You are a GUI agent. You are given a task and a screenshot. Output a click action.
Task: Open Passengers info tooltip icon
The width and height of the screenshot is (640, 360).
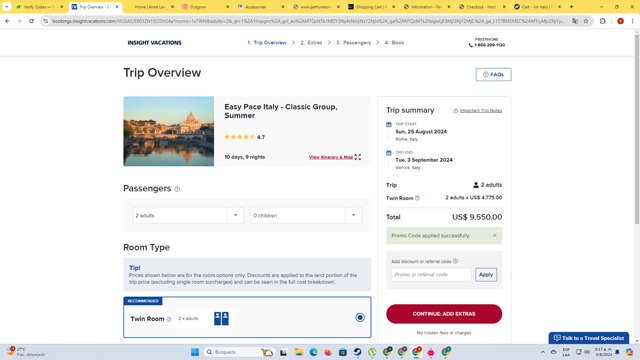(177, 189)
